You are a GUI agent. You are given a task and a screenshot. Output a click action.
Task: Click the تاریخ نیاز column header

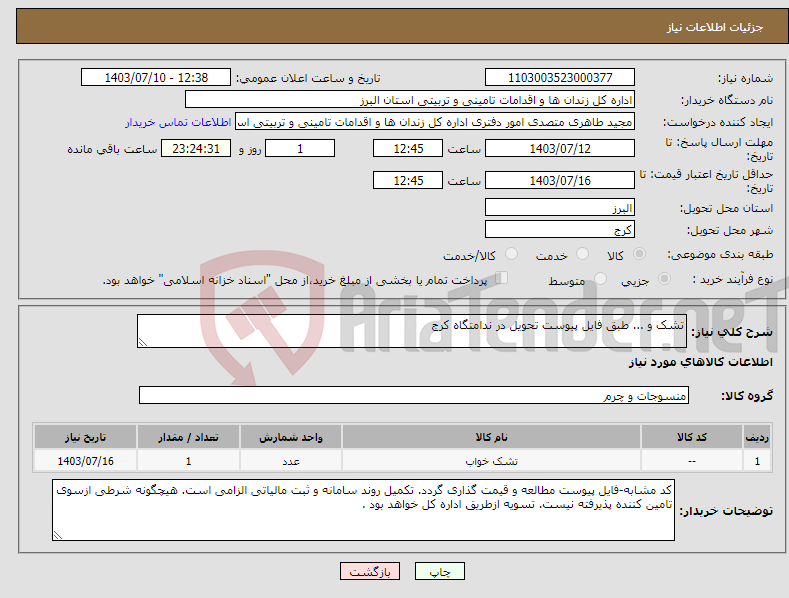[86, 437]
